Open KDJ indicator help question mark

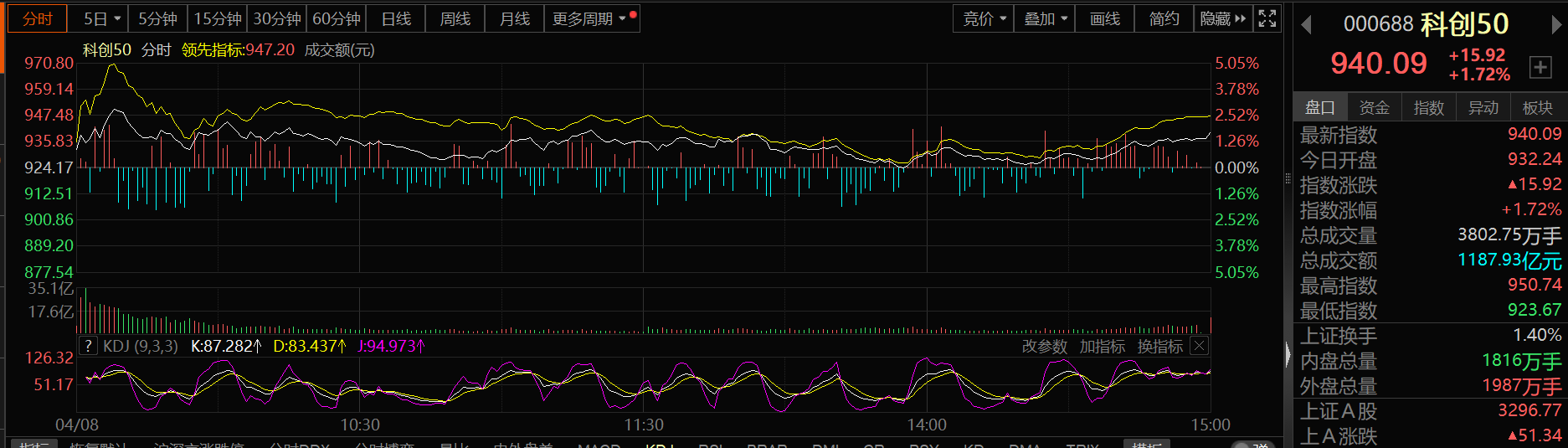(x=89, y=346)
